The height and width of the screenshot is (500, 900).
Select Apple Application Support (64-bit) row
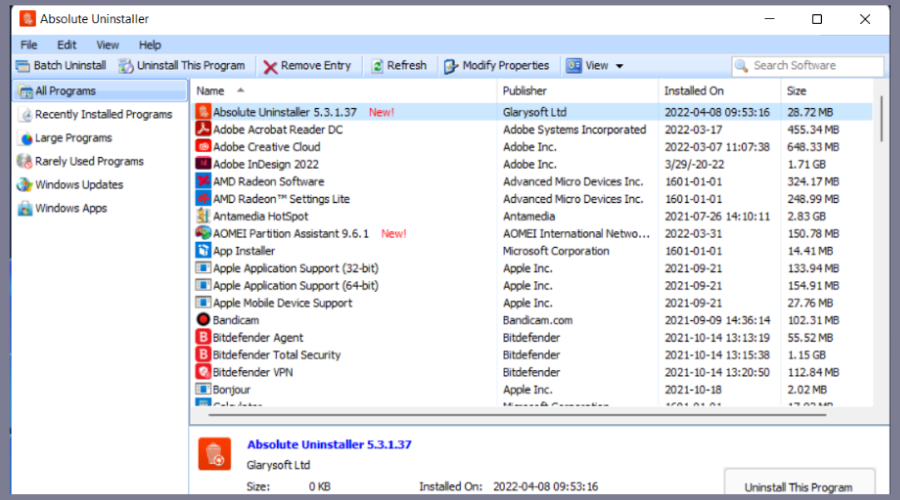[x=532, y=285]
